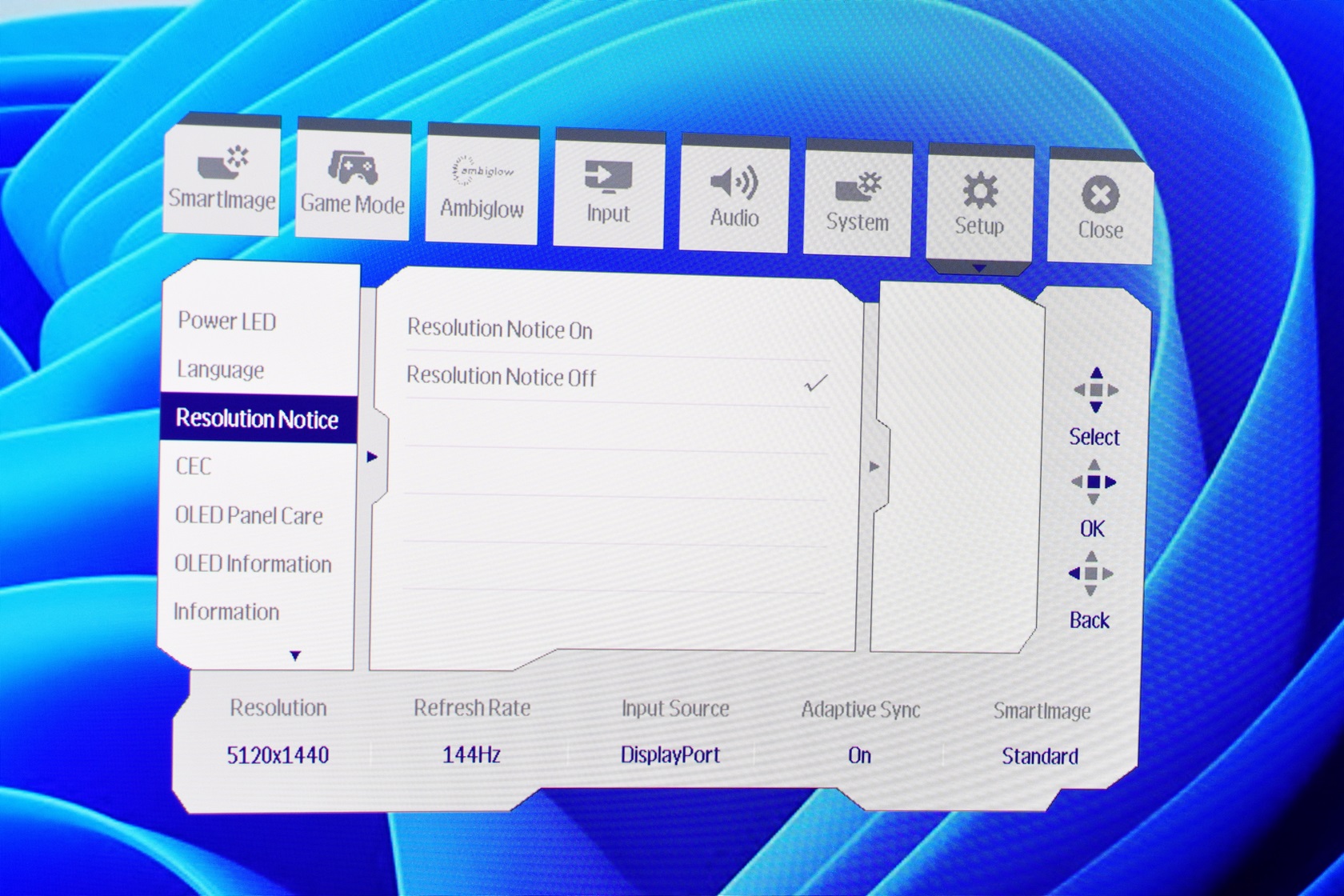This screenshot has height=896, width=1344.
Task: Select highlighted Resolution Notice entry
Action: [258, 418]
